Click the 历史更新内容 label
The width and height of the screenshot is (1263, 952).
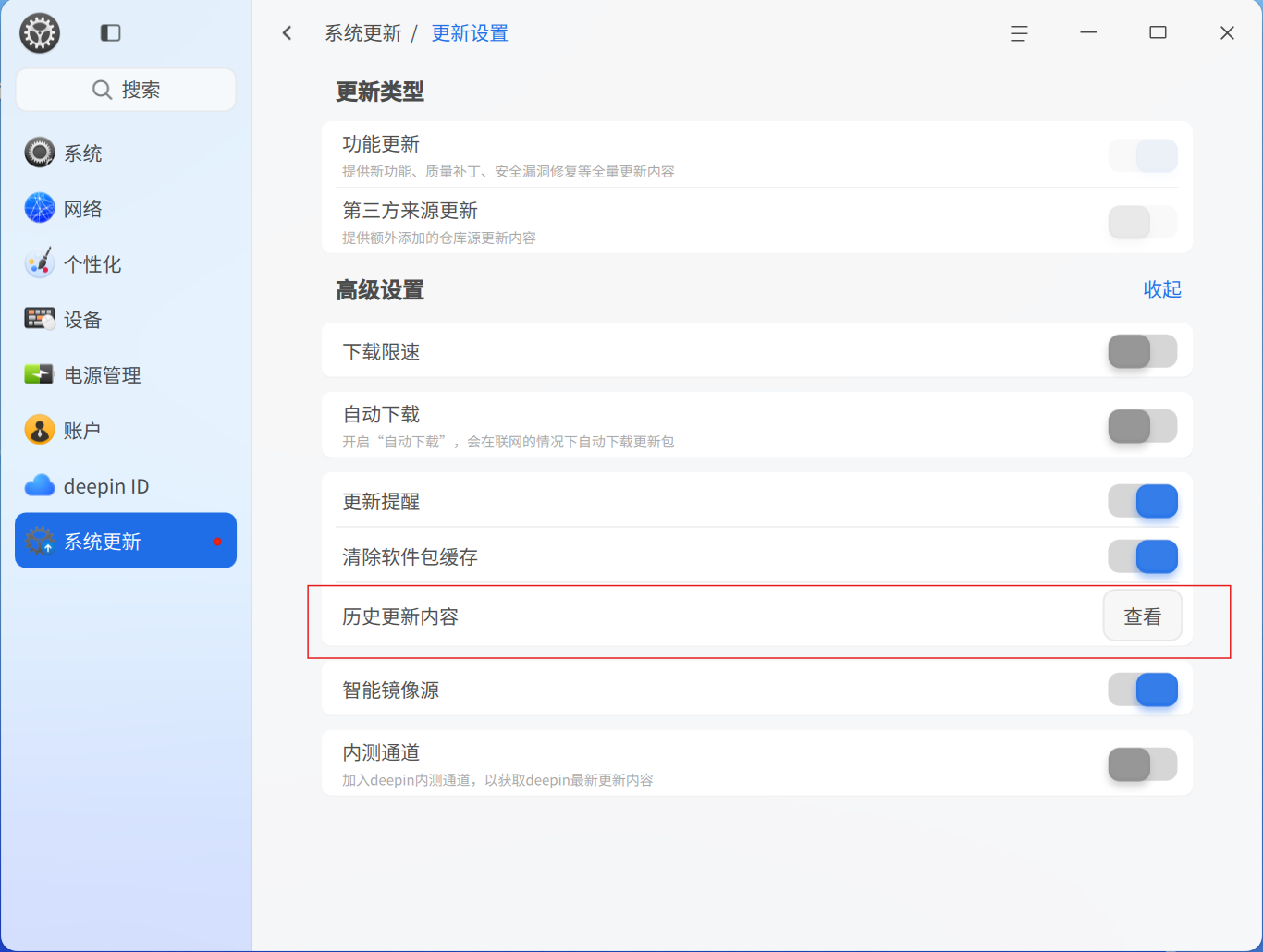(x=400, y=616)
